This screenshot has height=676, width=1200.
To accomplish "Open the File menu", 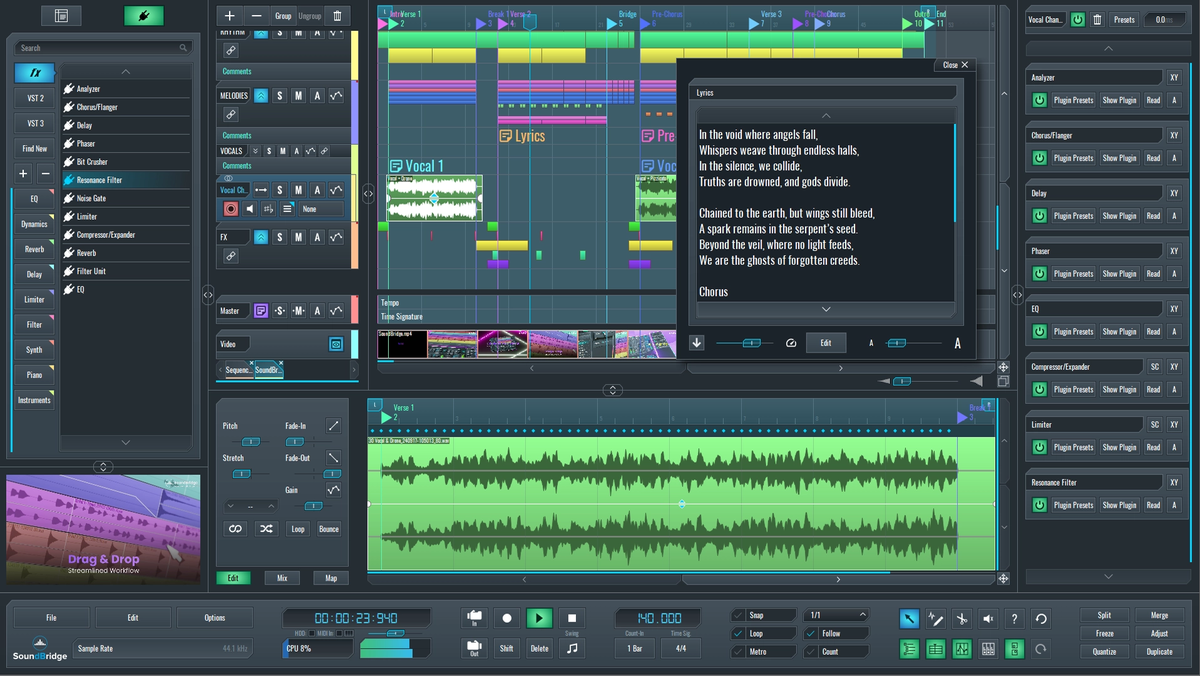I will [x=51, y=618].
